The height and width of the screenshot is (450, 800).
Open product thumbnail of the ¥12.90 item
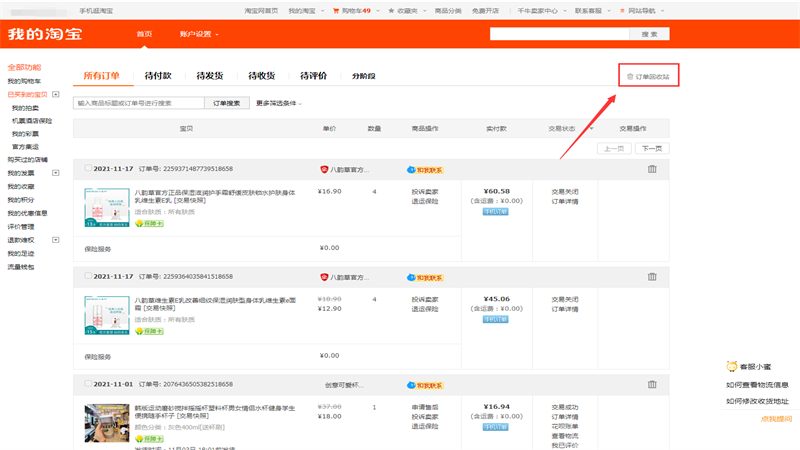(x=107, y=315)
